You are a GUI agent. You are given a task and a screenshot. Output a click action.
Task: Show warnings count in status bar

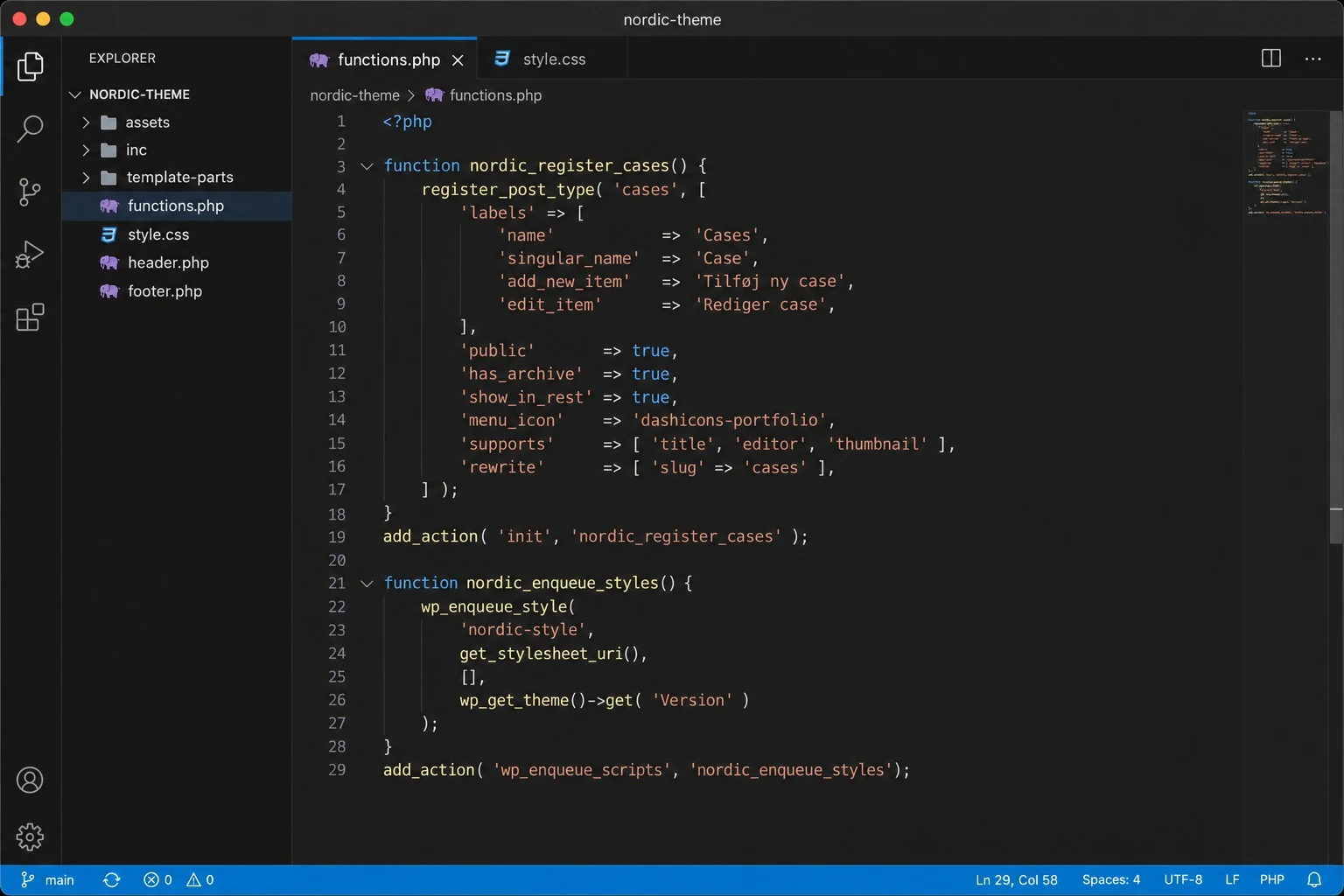200,880
